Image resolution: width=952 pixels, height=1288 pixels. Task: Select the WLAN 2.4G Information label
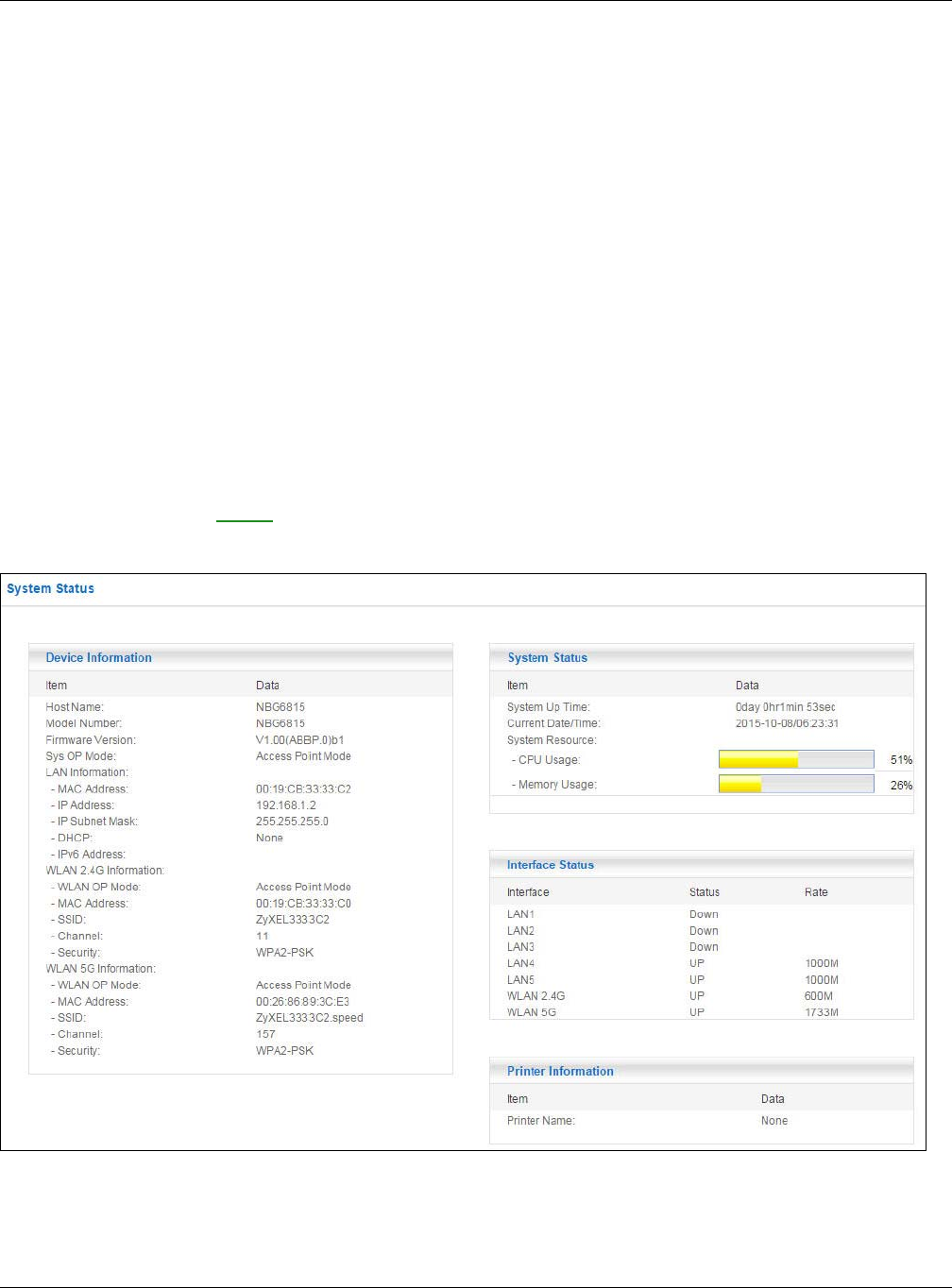pos(105,871)
